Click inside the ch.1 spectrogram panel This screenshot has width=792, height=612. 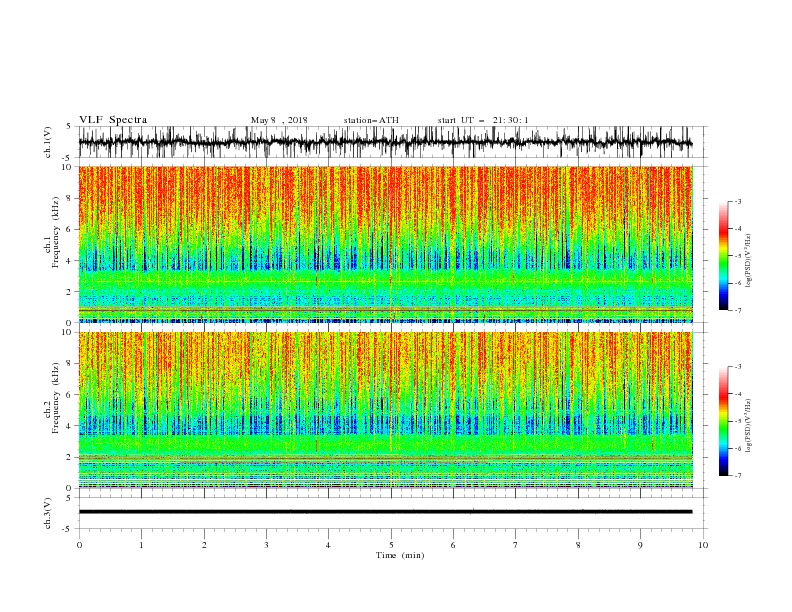pyautogui.click(x=385, y=244)
